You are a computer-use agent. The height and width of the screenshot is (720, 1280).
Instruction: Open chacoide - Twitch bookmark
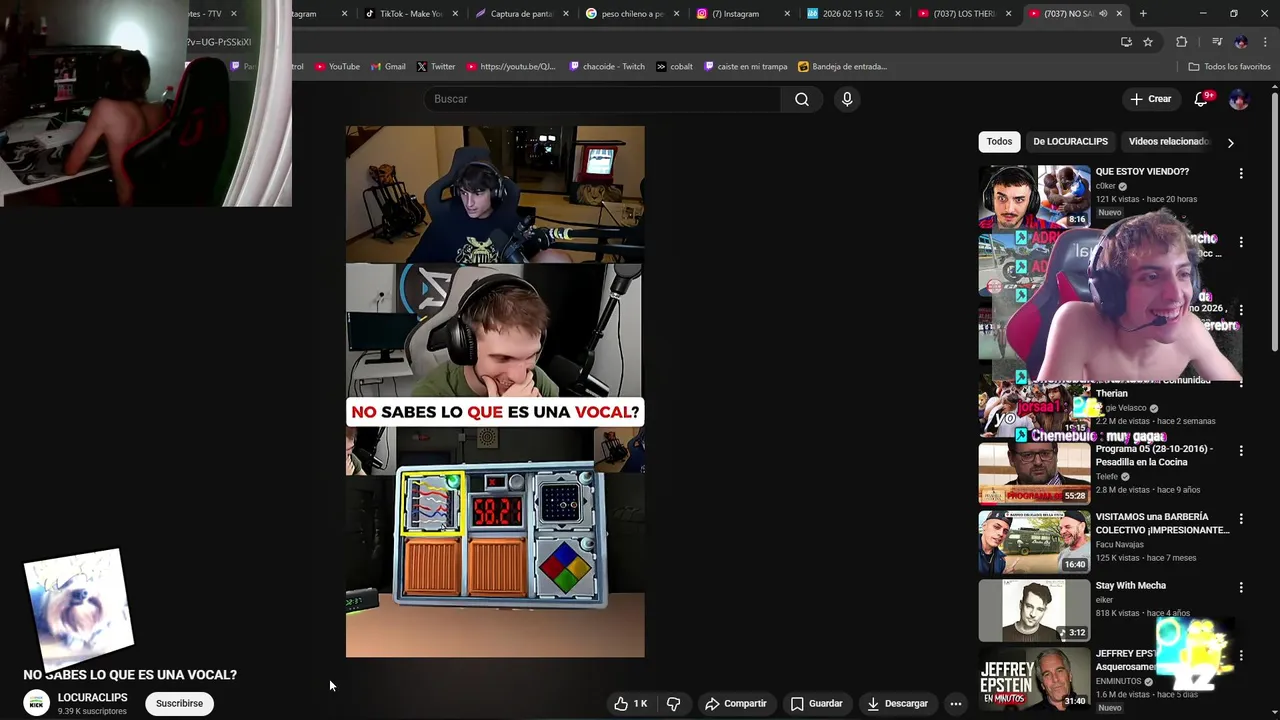click(x=607, y=67)
